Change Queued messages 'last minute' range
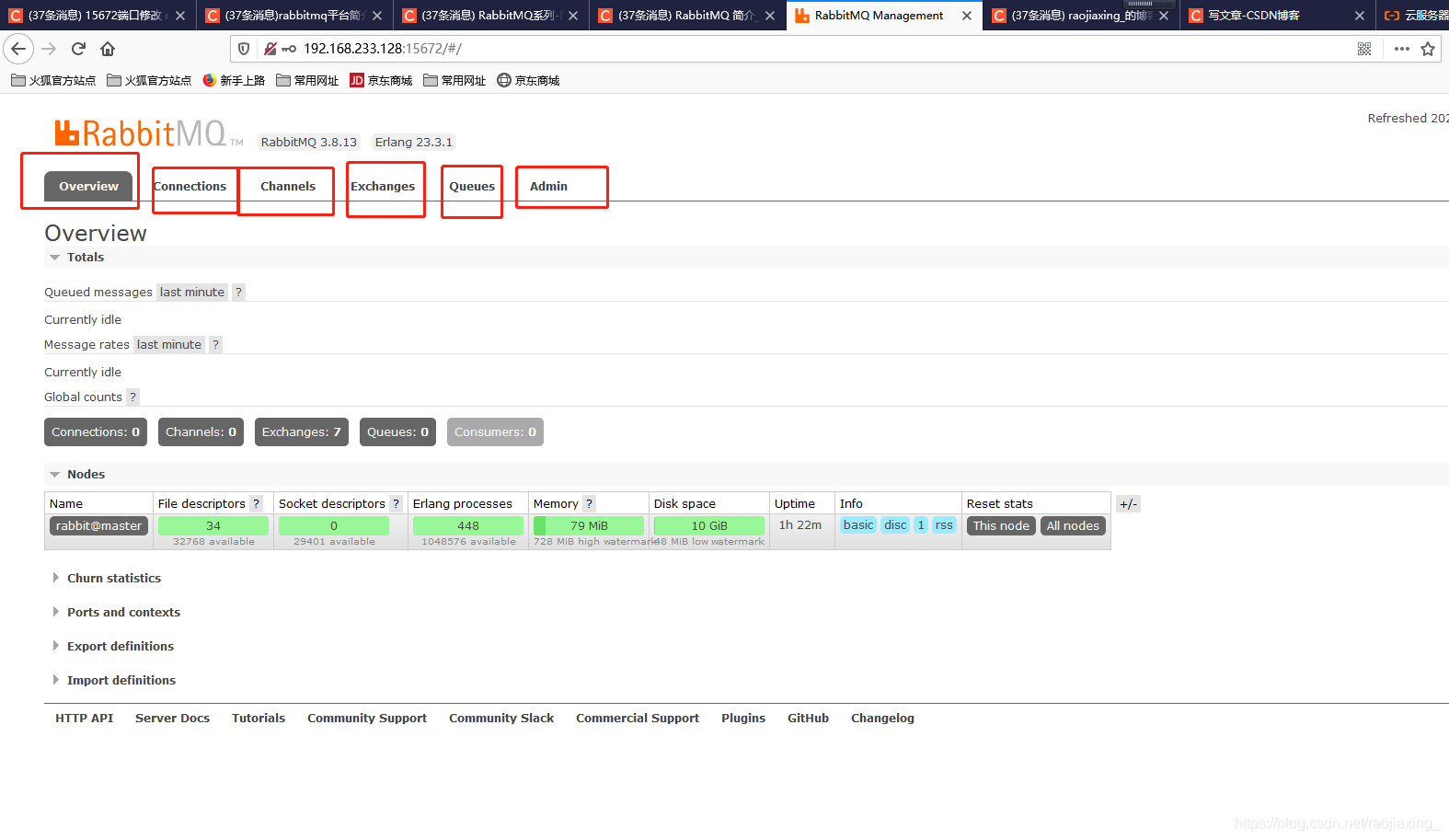 192,292
